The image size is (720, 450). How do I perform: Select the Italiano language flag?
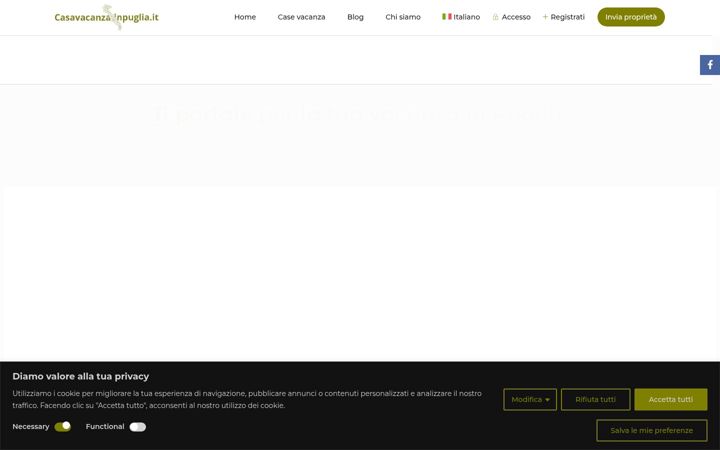(446, 17)
